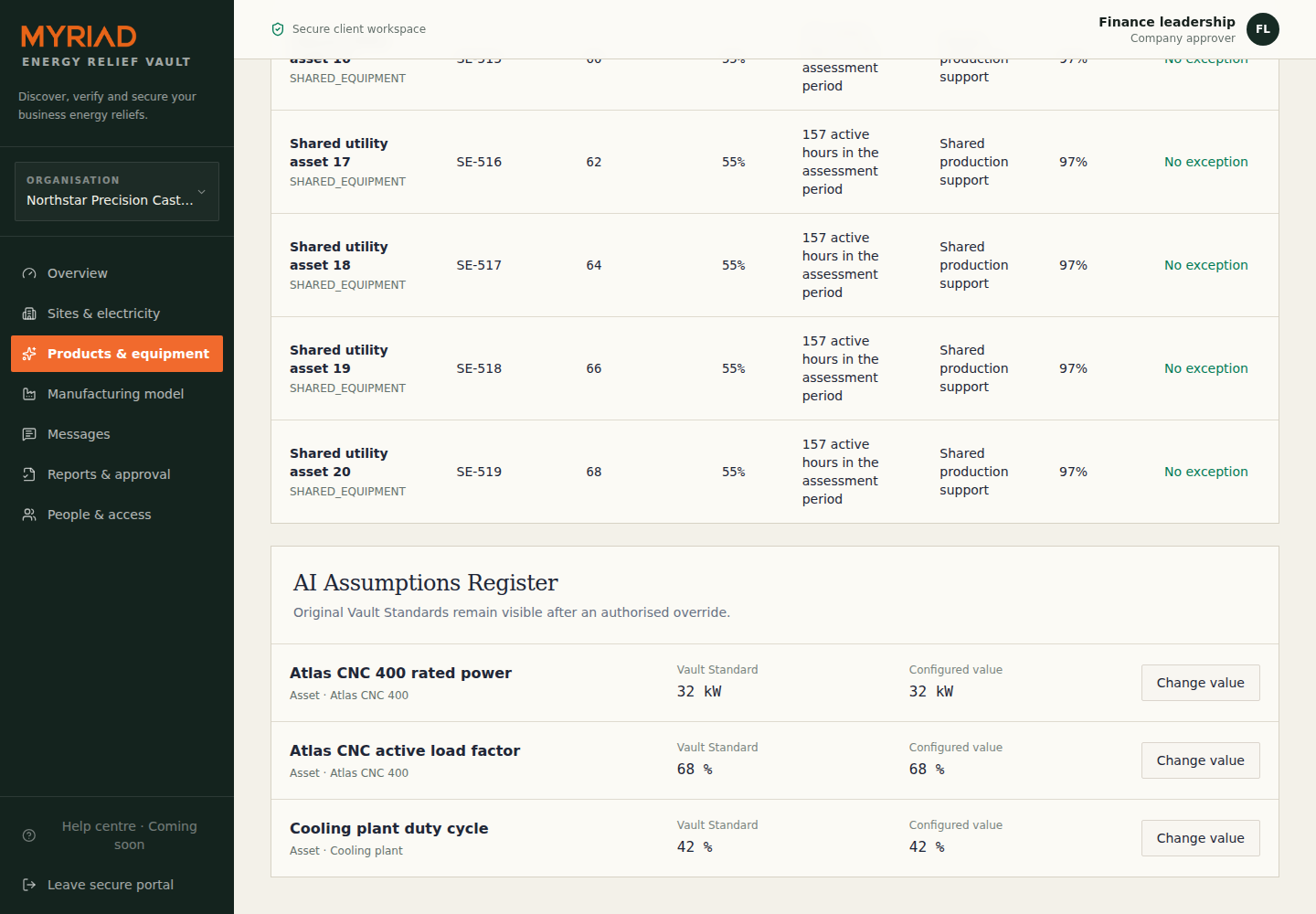Select Shared utility asset 20 name

point(339,462)
